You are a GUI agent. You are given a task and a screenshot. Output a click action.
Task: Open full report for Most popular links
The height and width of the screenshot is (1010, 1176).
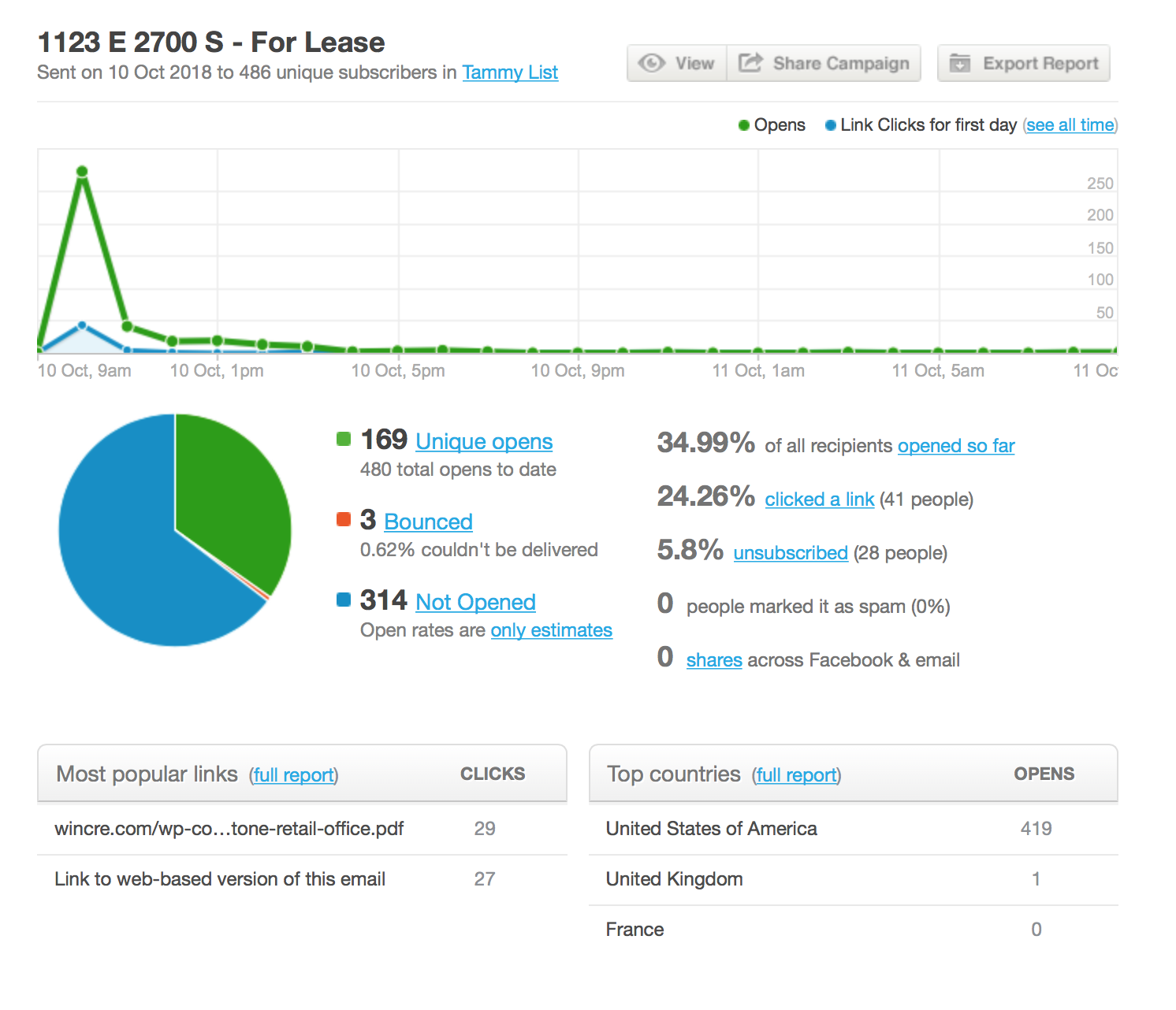(293, 775)
